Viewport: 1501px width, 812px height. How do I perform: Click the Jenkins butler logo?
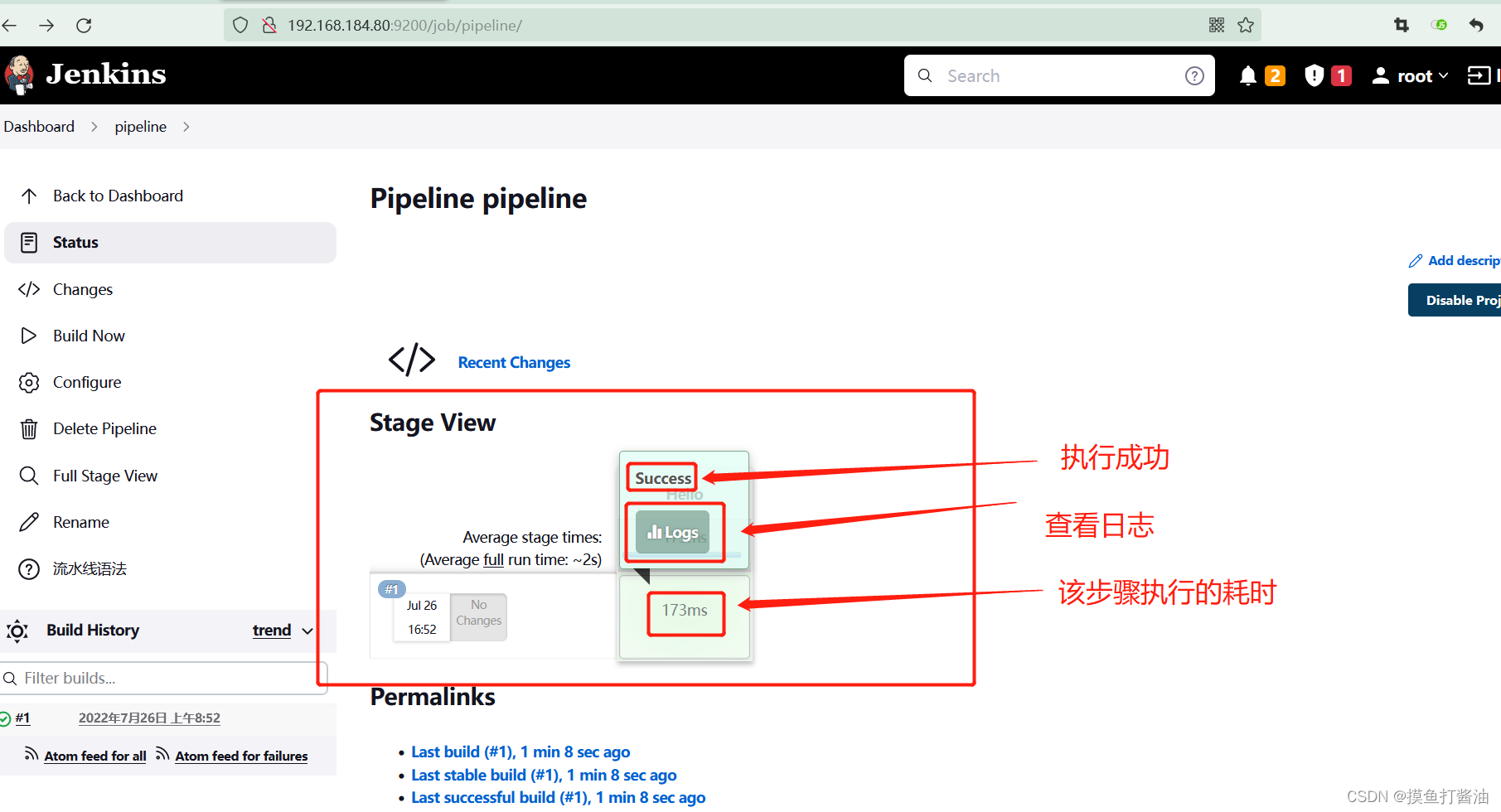click(19, 75)
